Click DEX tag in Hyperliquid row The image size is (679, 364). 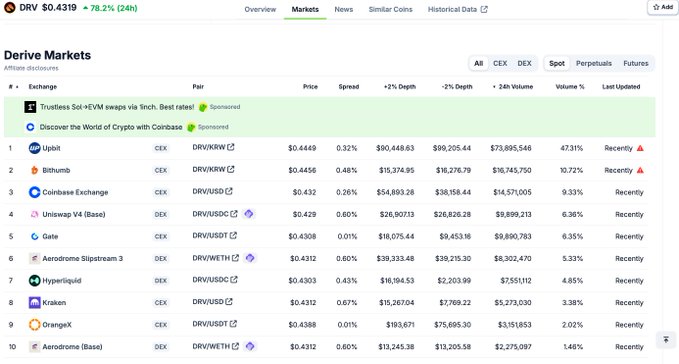pyautogui.click(x=161, y=280)
